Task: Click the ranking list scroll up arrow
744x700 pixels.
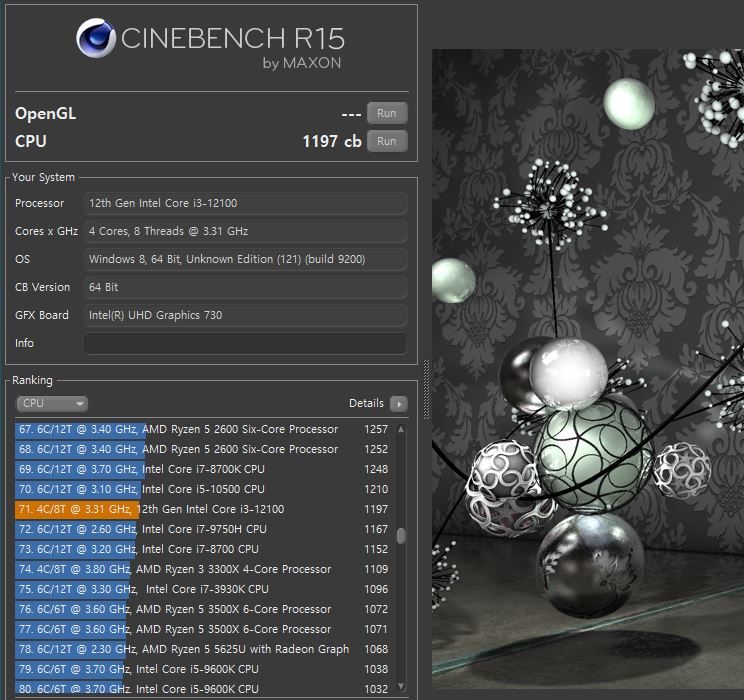Action: (401, 429)
